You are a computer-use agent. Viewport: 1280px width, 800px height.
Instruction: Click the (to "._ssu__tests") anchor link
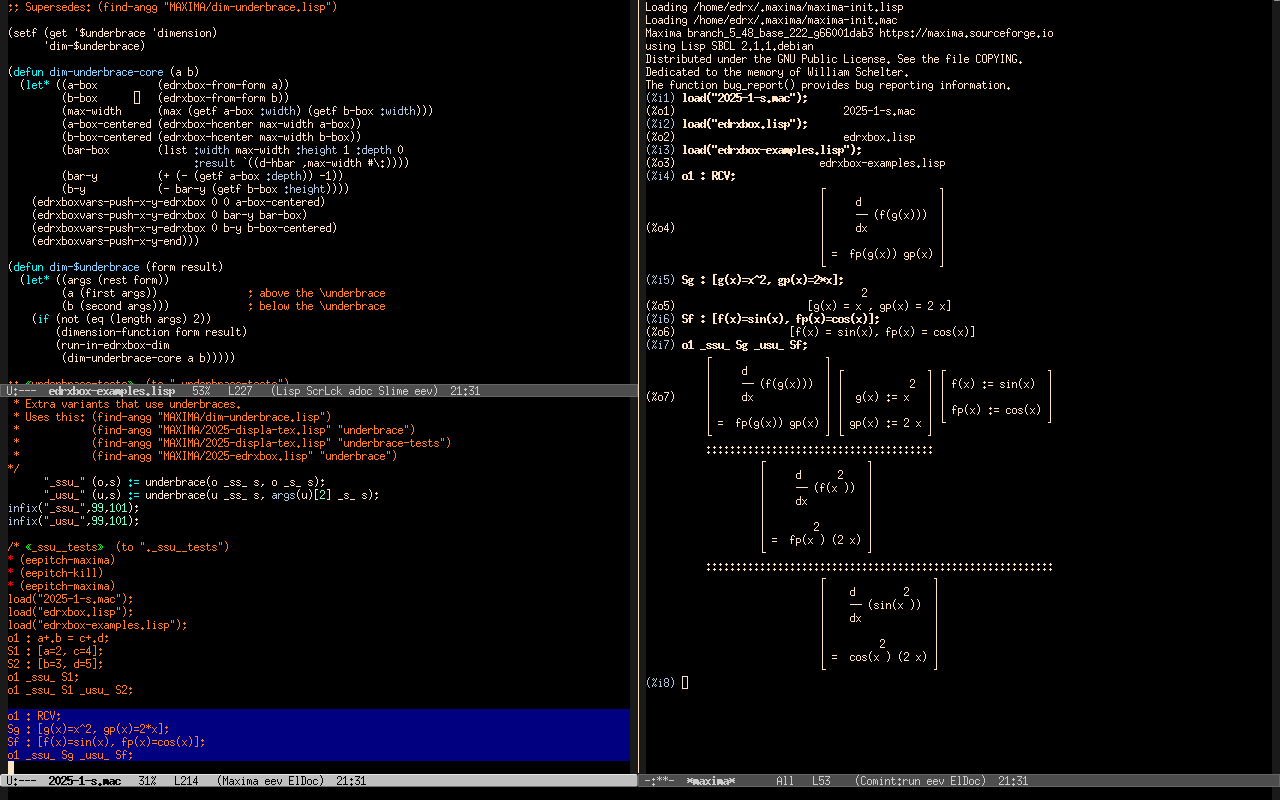[172, 547]
